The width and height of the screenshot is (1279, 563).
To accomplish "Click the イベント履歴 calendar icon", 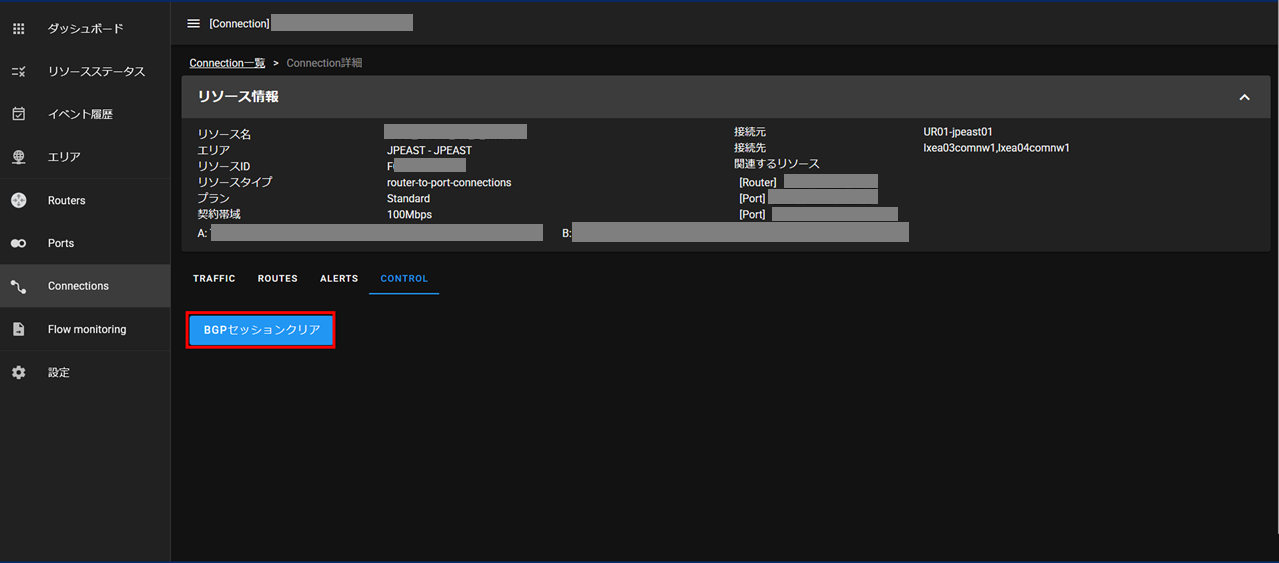I will (x=18, y=114).
